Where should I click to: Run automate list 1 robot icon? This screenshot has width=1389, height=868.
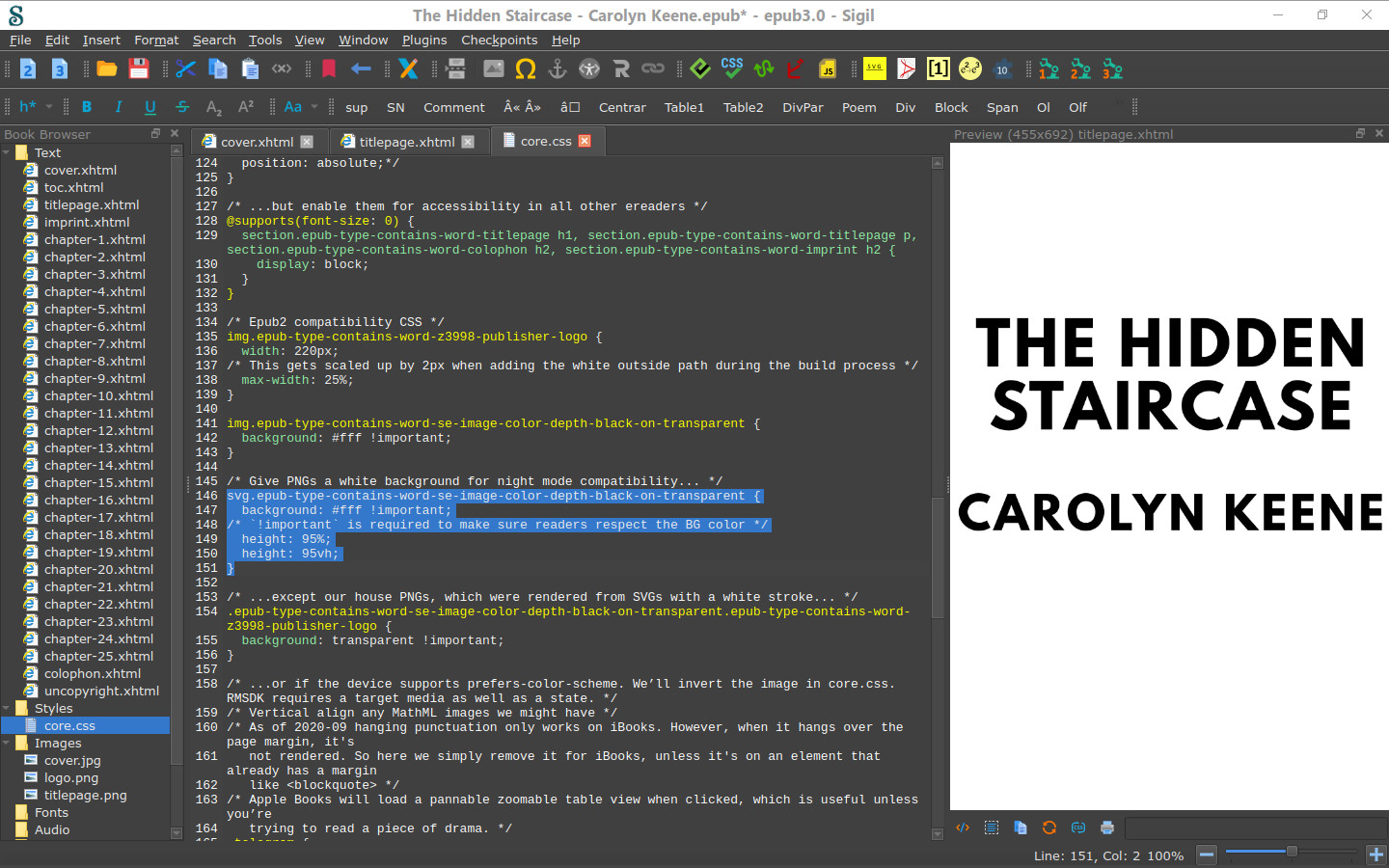(x=1049, y=69)
